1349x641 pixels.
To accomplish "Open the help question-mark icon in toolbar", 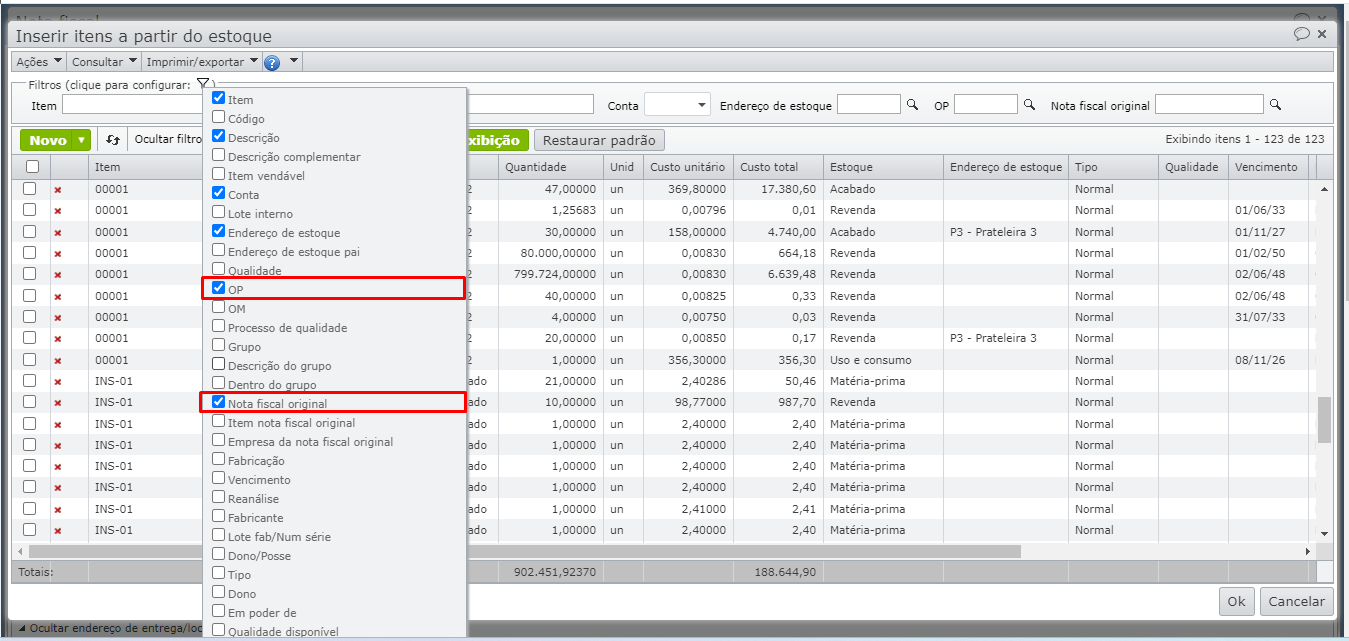I will pyautogui.click(x=271, y=62).
